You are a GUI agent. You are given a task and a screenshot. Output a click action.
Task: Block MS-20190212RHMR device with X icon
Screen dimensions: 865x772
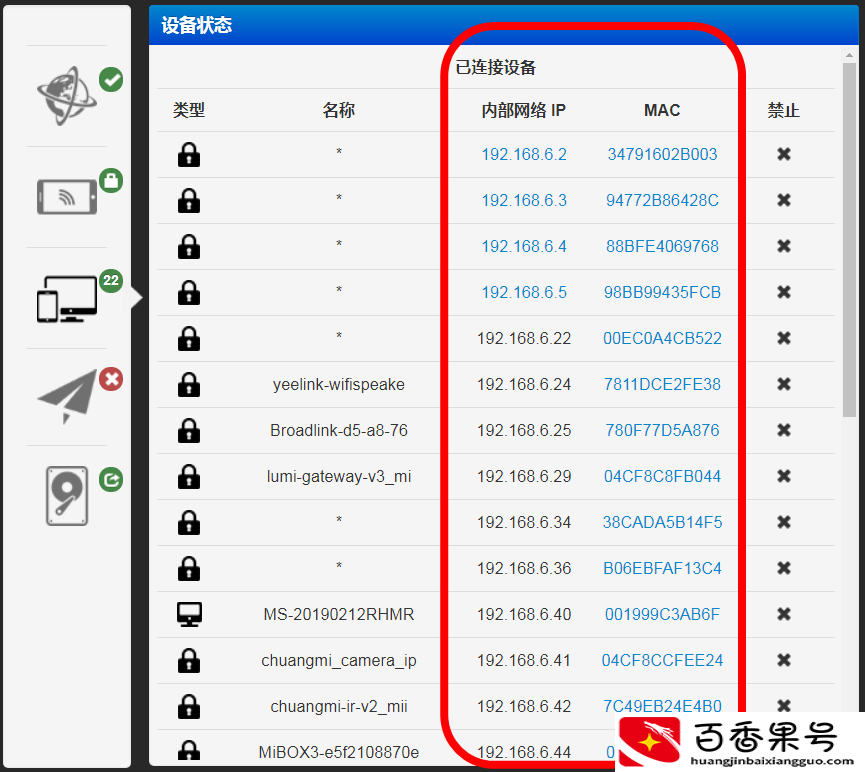pyautogui.click(x=784, y=614)
